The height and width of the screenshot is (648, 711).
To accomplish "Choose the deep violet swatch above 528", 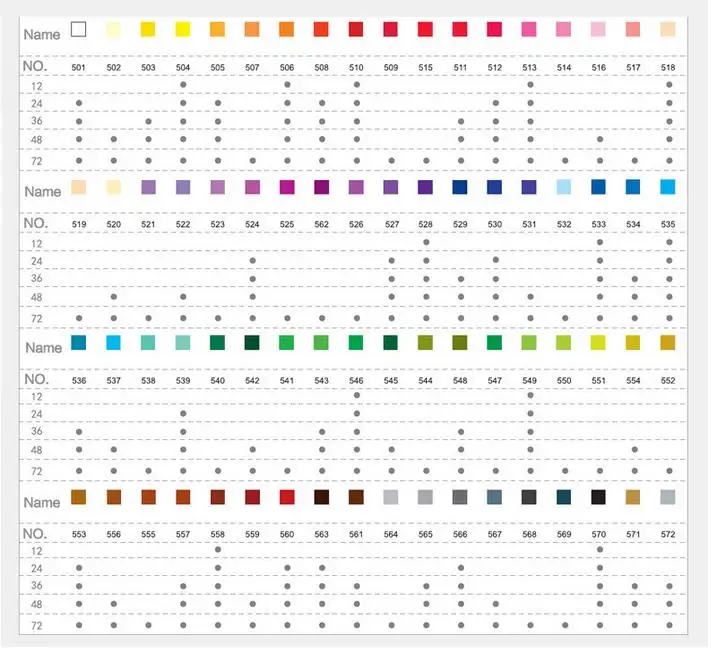I will (425, 187).
